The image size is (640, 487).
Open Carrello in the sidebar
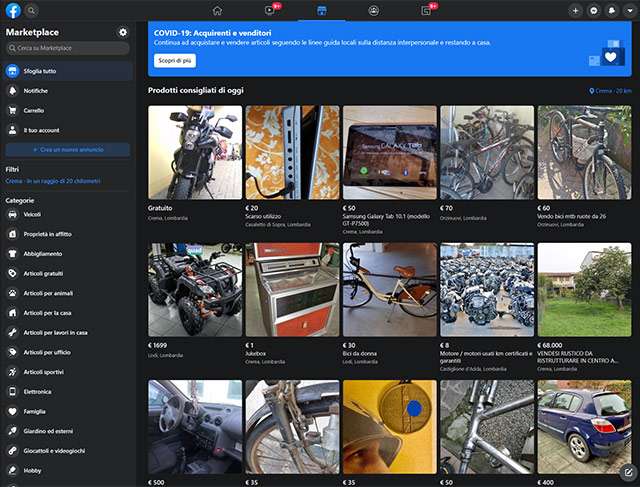pos(35,110)
